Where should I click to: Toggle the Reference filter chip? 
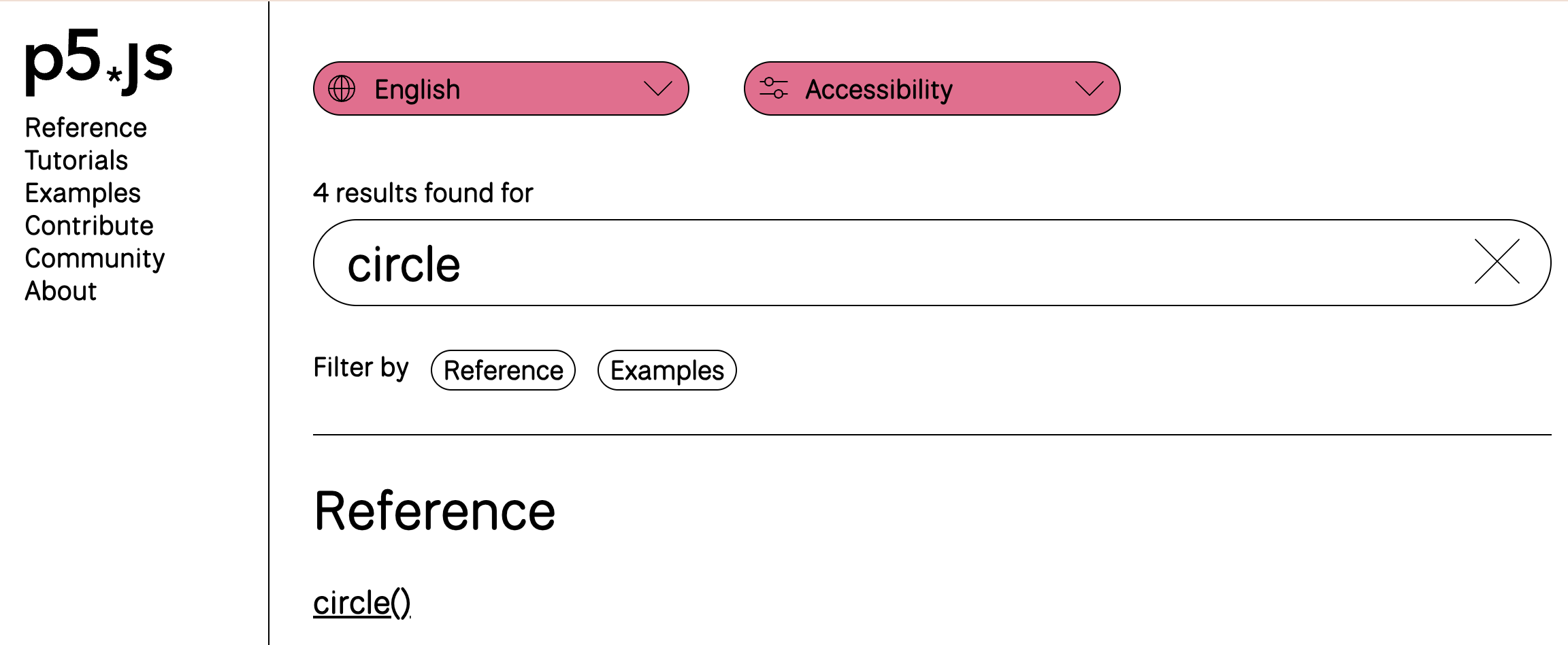click(x=503, y=369)
